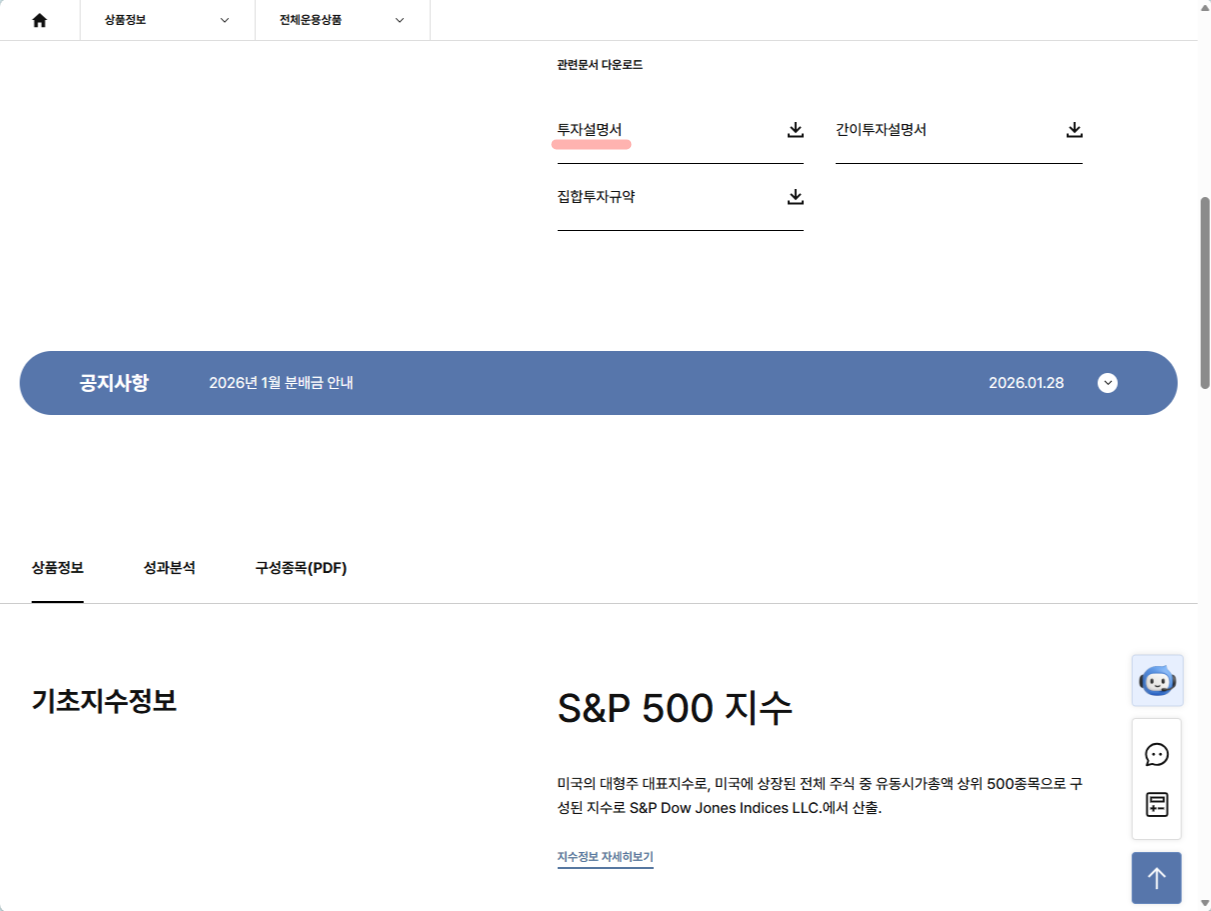This screenshot has height=911, width=1211.
Task: Expand the 상품정보 dropdown in the top bar
Action: [x=167, y=20]
